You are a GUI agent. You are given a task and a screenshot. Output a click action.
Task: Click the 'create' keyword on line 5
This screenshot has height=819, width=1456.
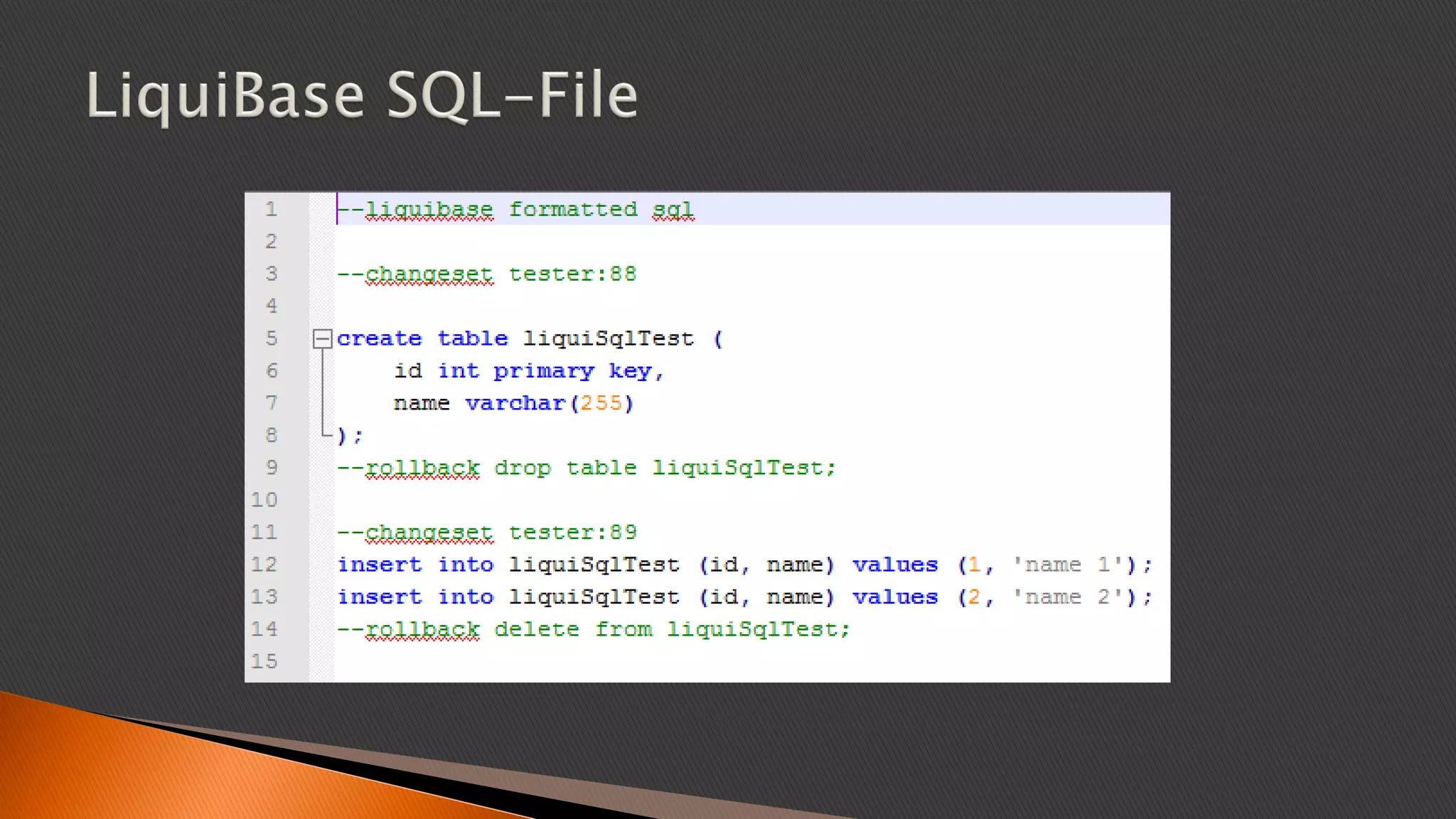tap(379, 339)
